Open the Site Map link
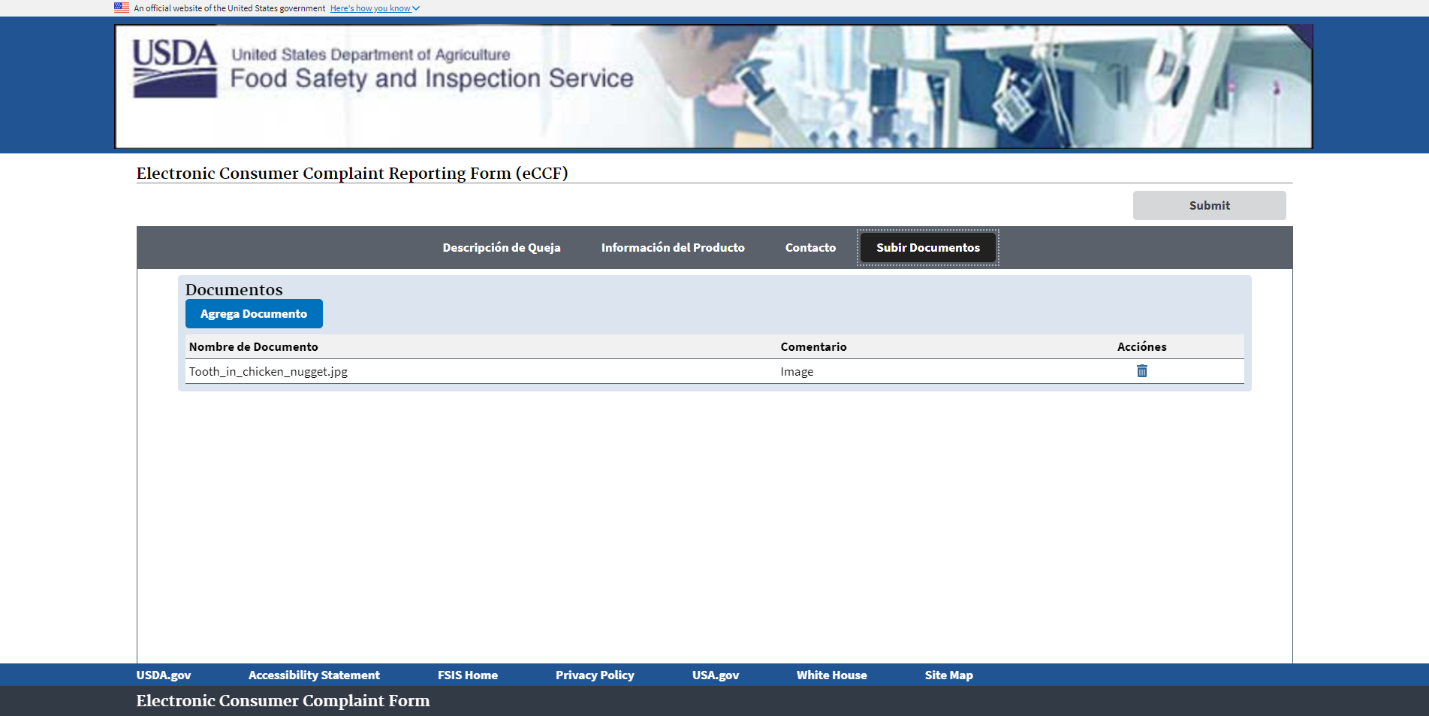Image resolution: width=1429 pixels, height=716 pixels. 949,675
